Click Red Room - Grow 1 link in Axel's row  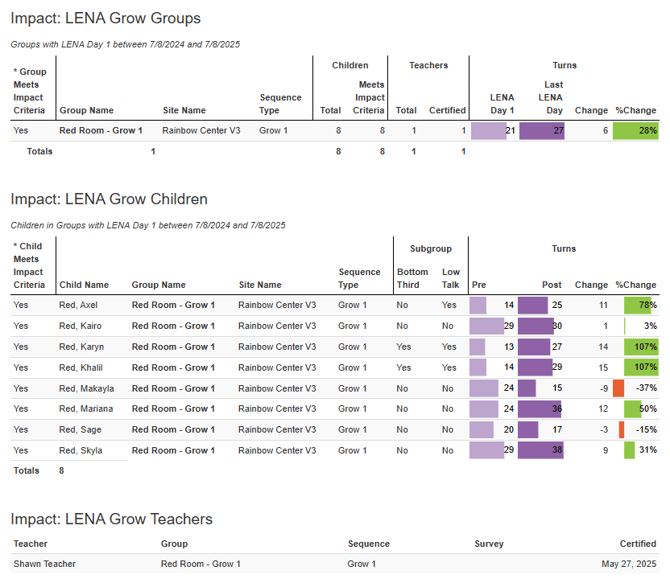point(173,305)
